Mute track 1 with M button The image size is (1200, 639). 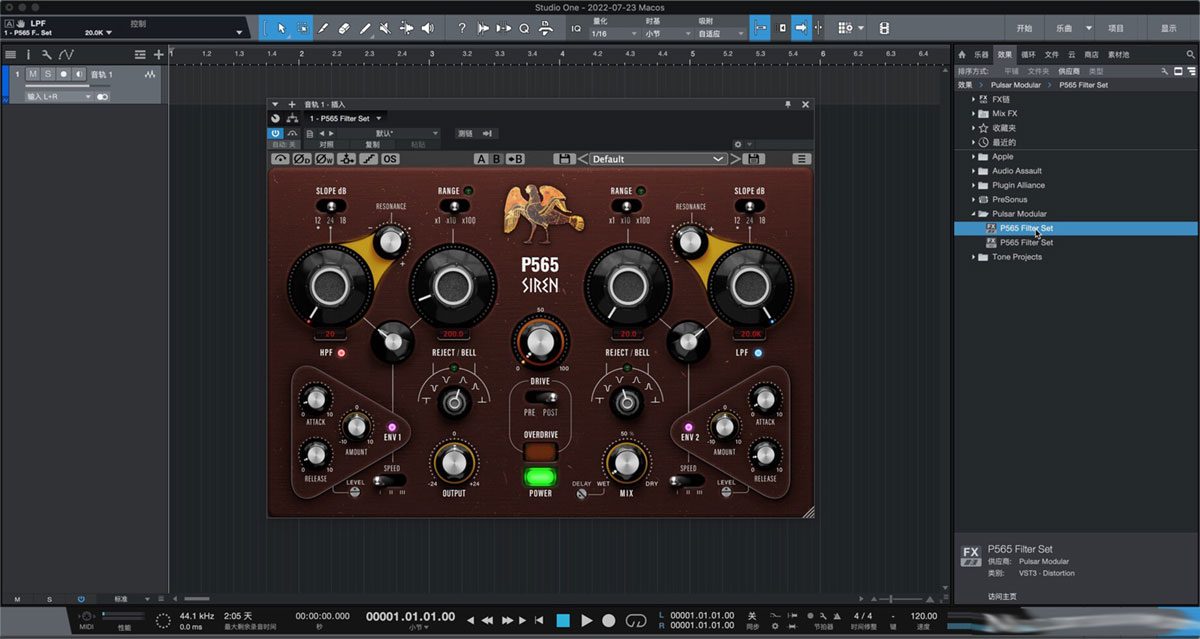[33, 75]
